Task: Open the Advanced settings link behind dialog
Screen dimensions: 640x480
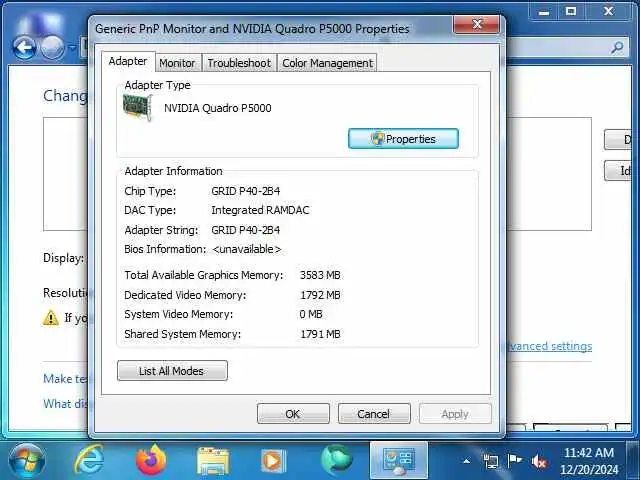Action: point(549,346)
